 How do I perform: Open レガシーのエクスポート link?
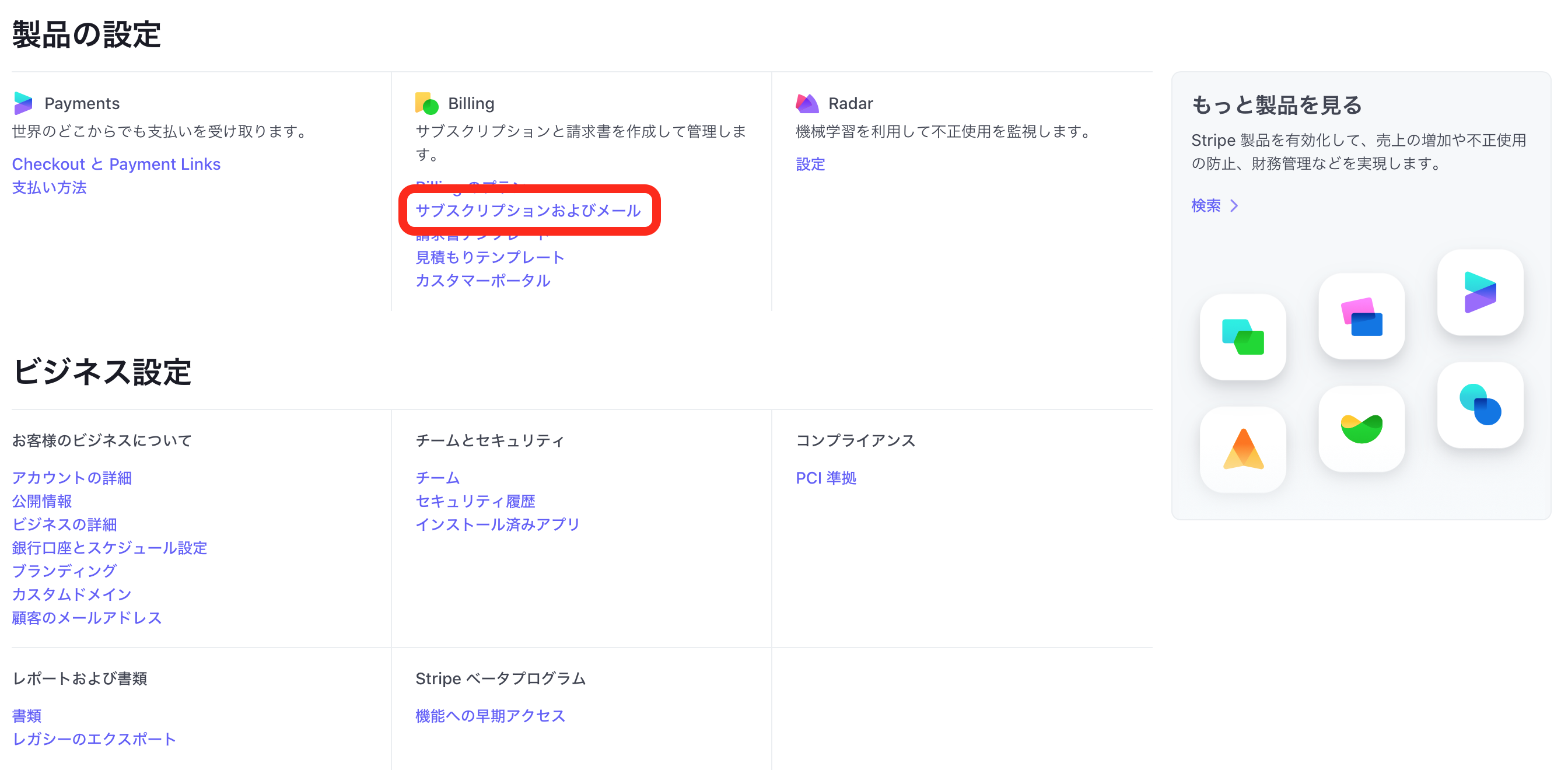94,739
